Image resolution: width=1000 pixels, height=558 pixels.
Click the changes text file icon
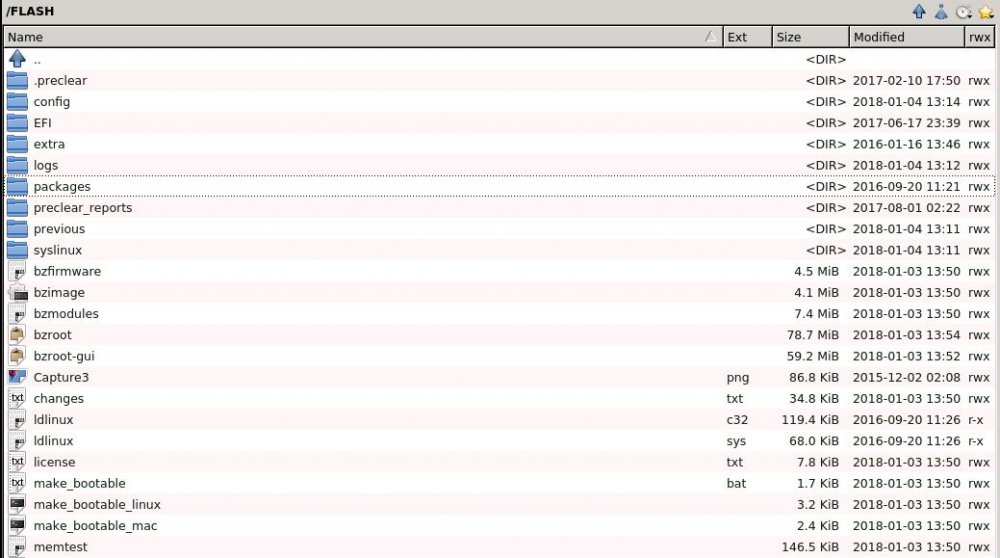[x=17, y=398]
